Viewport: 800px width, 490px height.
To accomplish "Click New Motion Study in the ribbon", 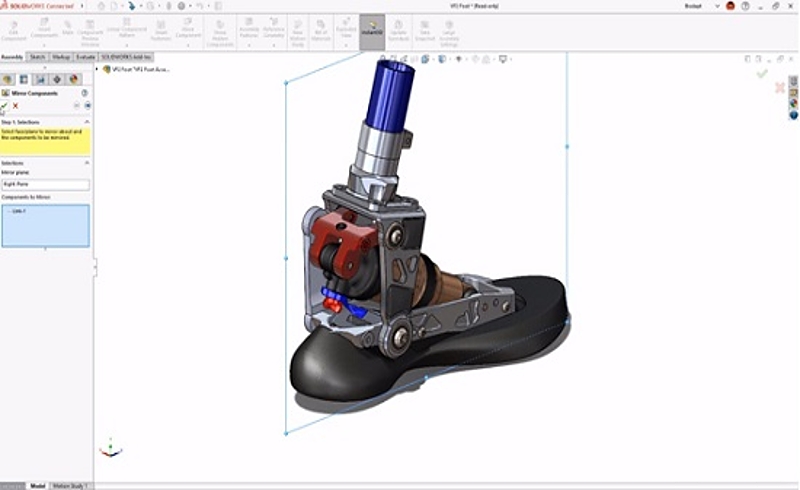I will [x=297, y=34].
